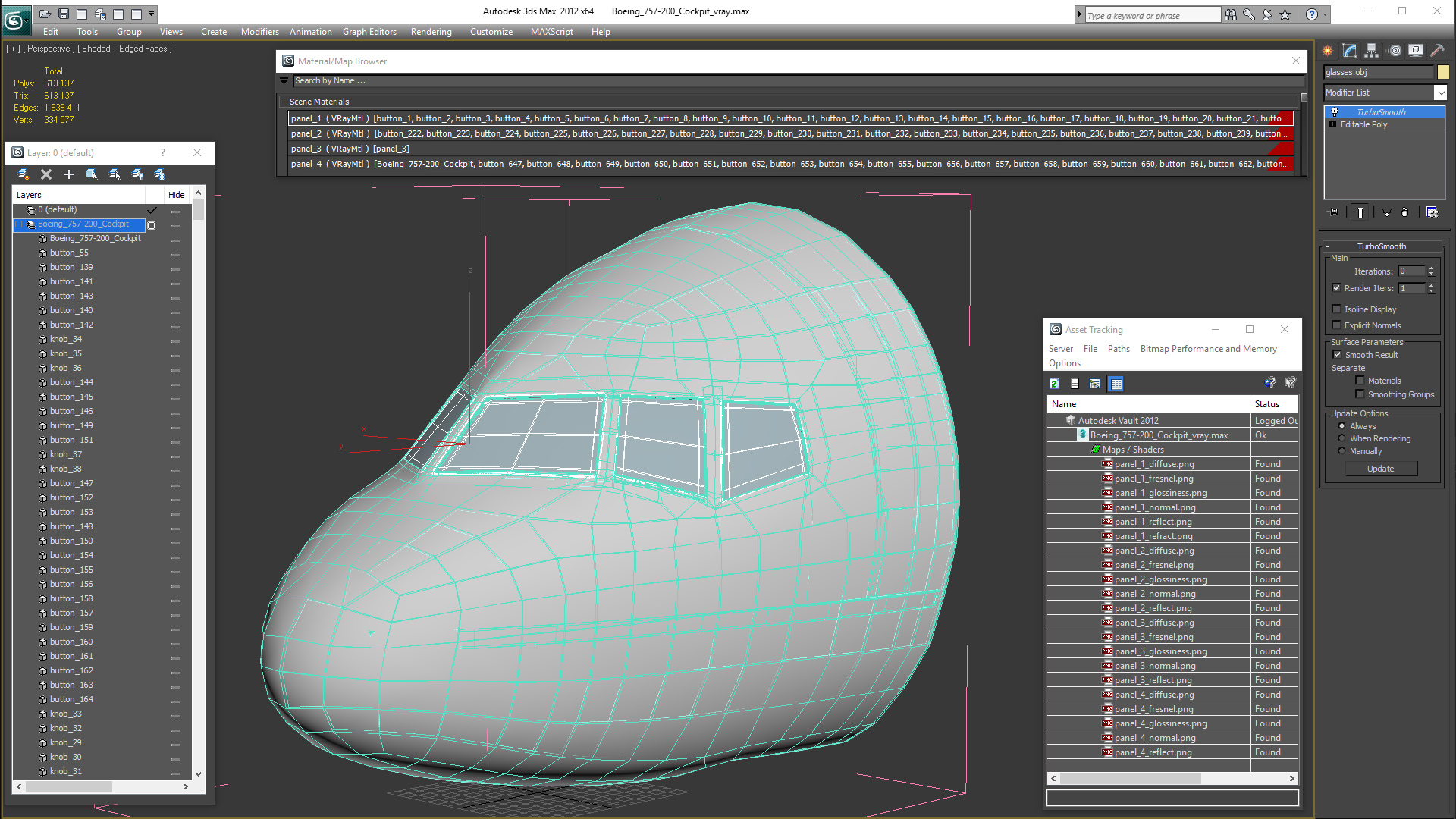The image size is (1456, 819).
Task: Click the Save File floppy icon
Action: 64,14
